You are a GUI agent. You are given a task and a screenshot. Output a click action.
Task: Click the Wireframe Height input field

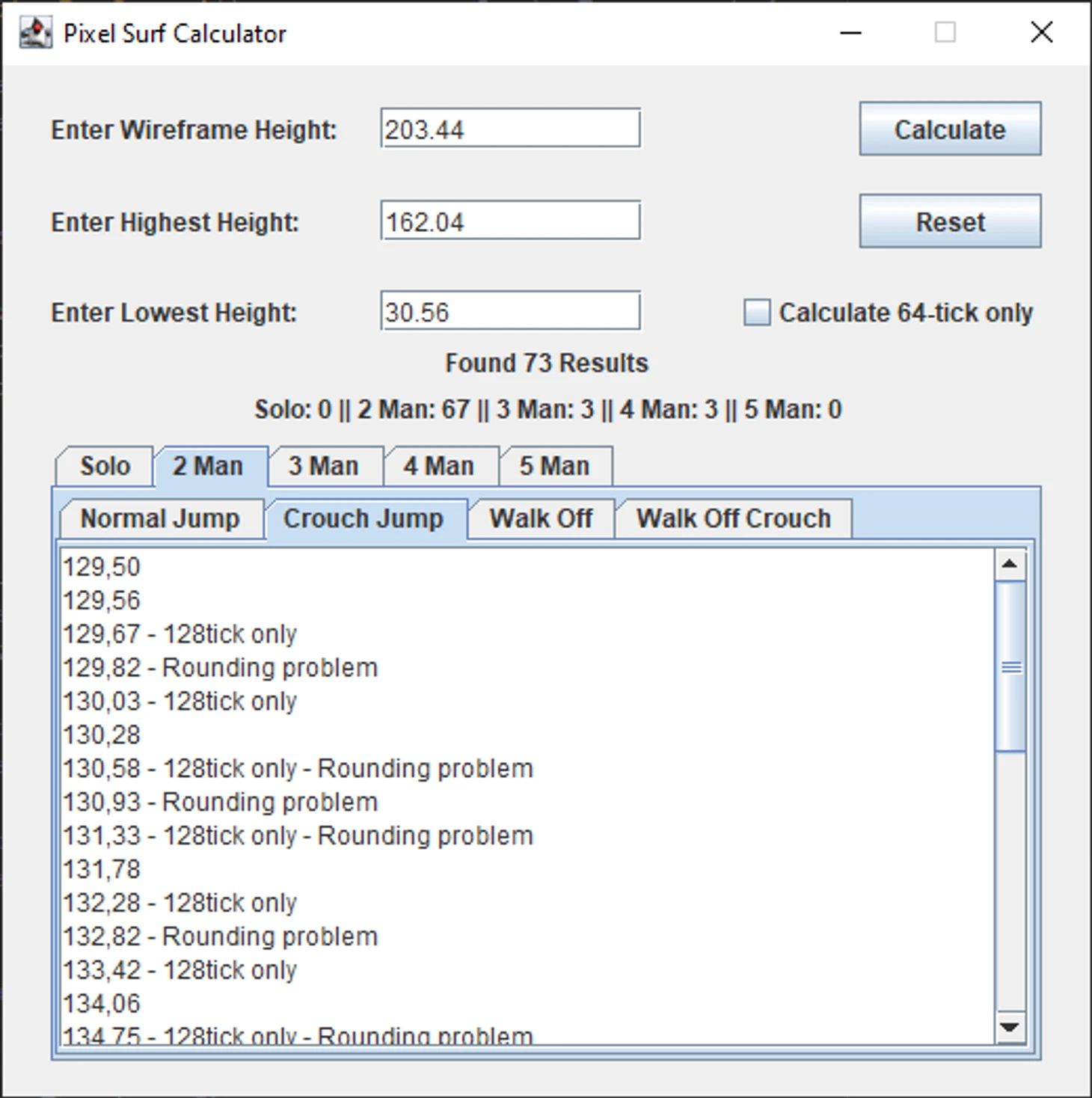(510, 129)
